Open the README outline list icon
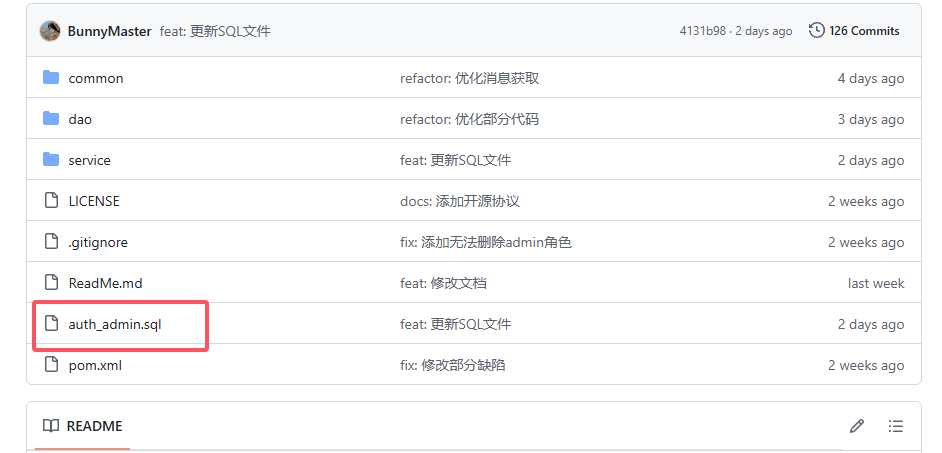This screenshot has height=453, width=942. pyautogui.click(x=896, y=426)
